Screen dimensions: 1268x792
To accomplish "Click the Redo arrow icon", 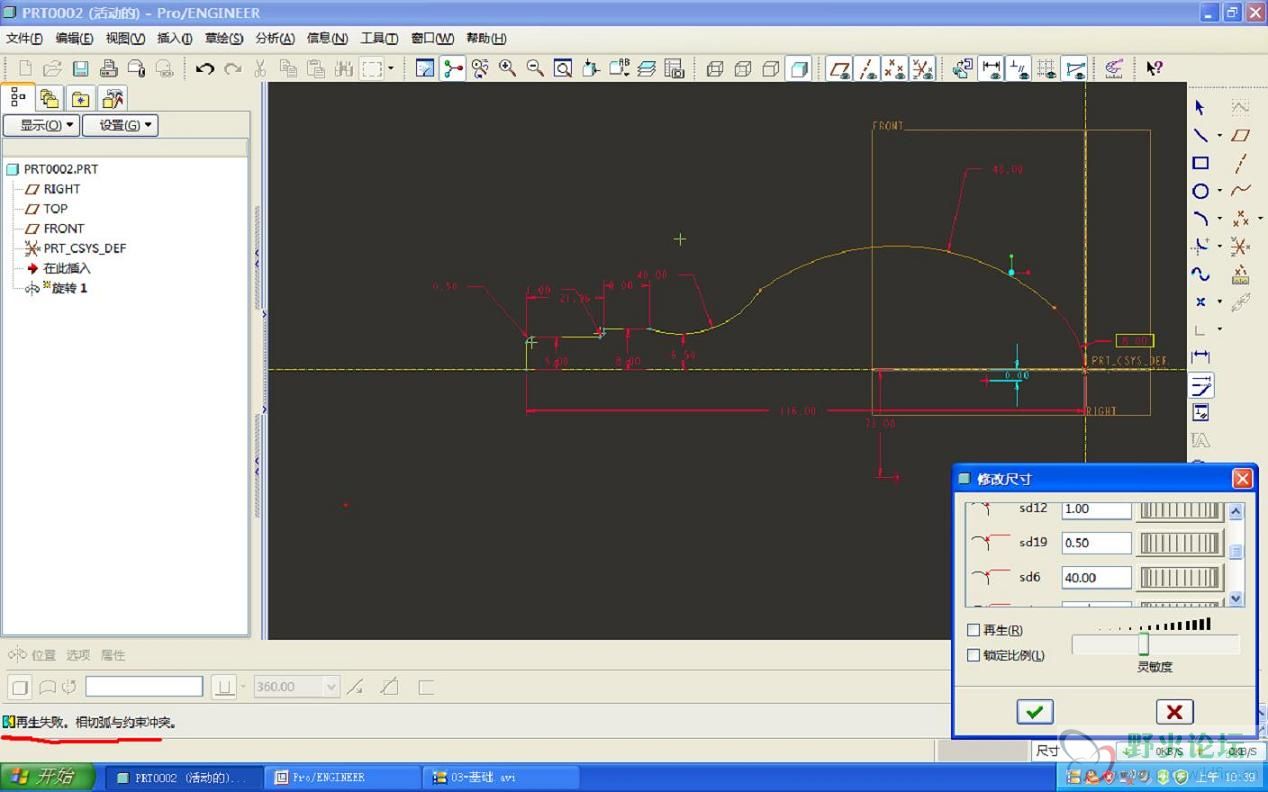I will coord(233,68).
